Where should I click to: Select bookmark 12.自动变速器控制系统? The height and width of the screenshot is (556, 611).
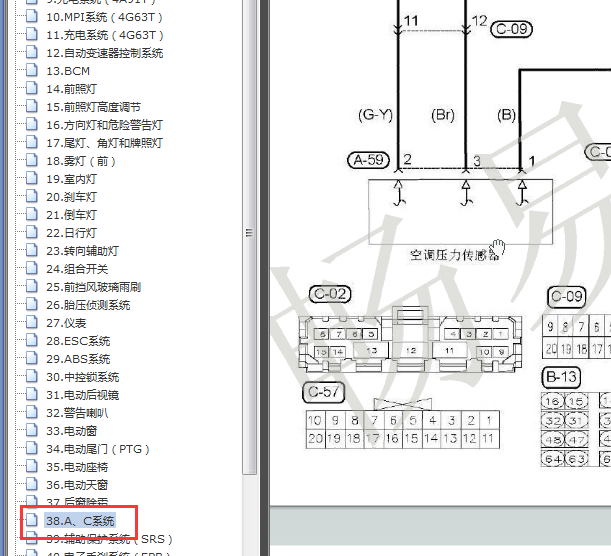tap(104, 53)
